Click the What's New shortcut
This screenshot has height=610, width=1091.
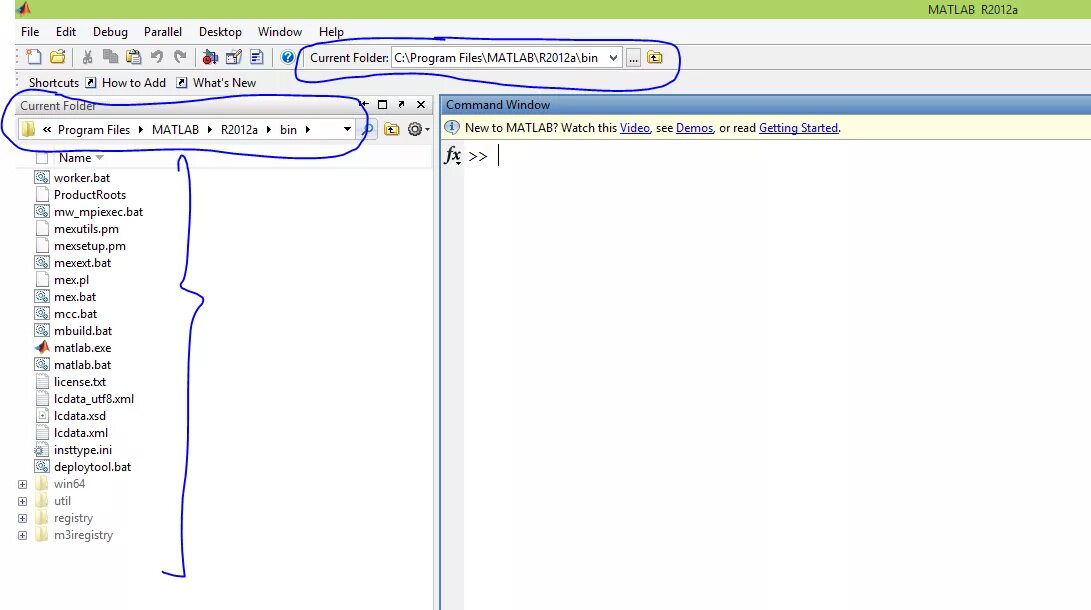click(216, 83)
